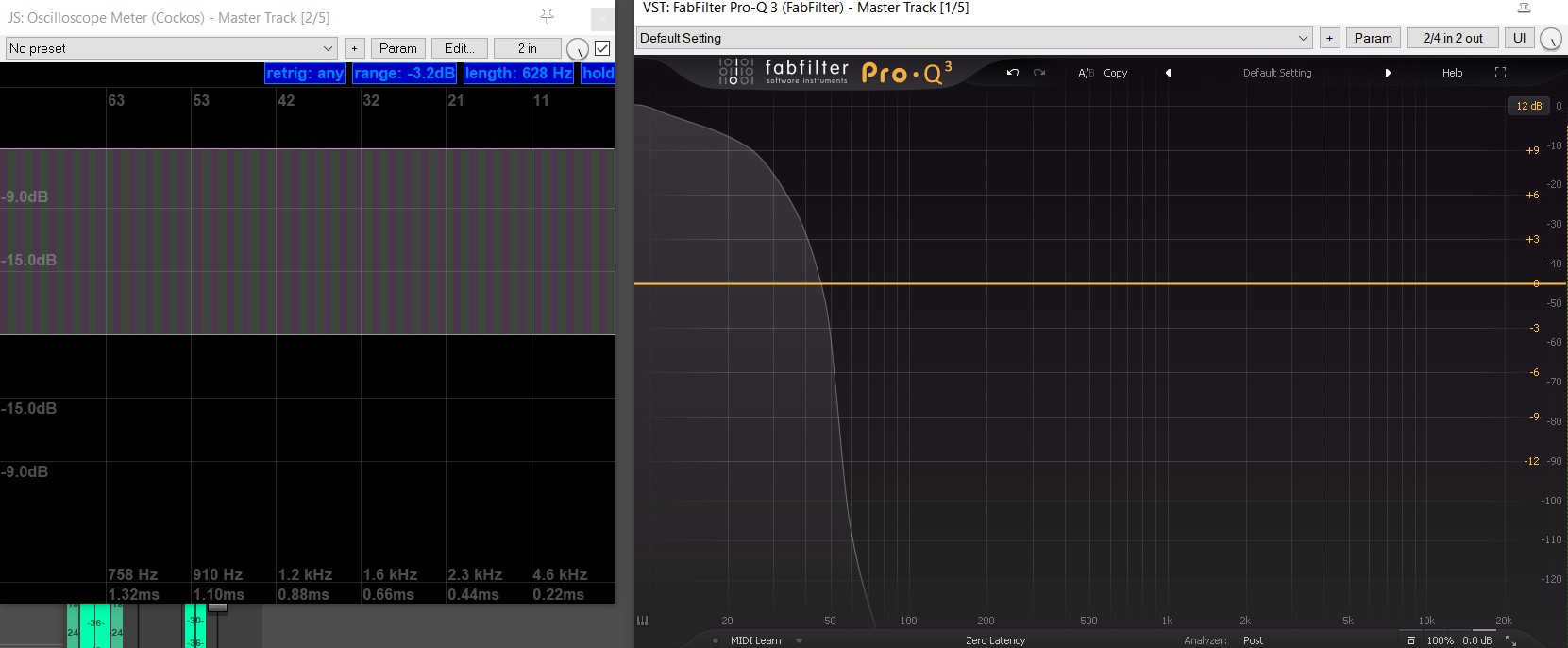Click the UI toggle button for Pro-Q 3
This screenshot has width=1568, height=648.
pyautogui.click(x=1519, y=38)
